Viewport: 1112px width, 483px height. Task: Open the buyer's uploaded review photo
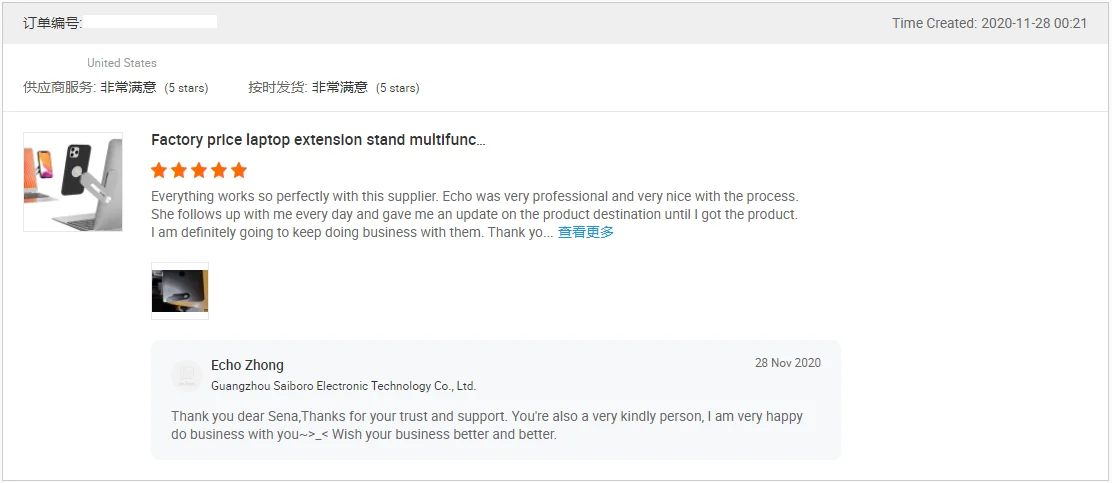tap(180, 291)
